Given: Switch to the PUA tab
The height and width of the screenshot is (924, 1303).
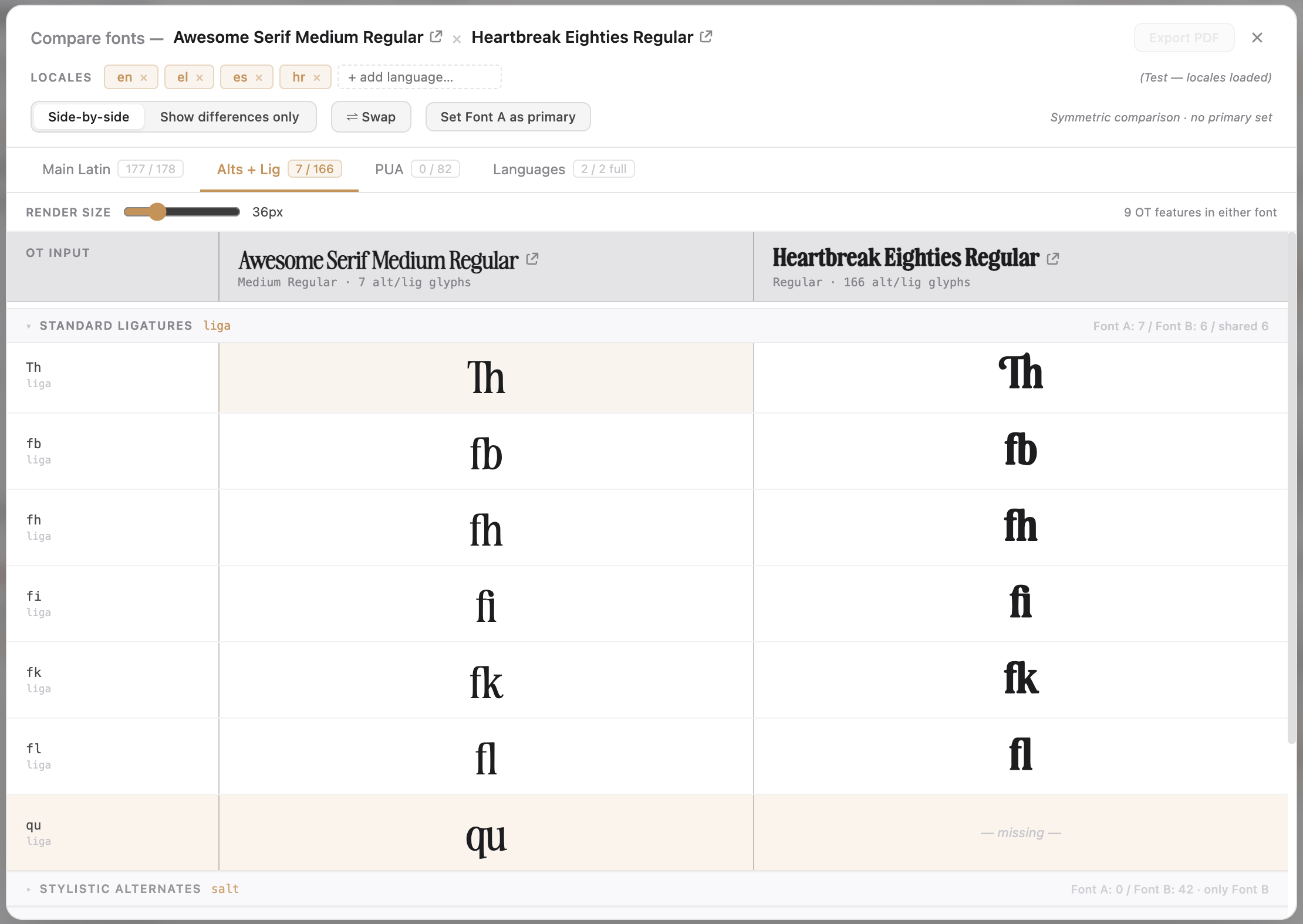Looking at the screenshot, I should point(417,169).
